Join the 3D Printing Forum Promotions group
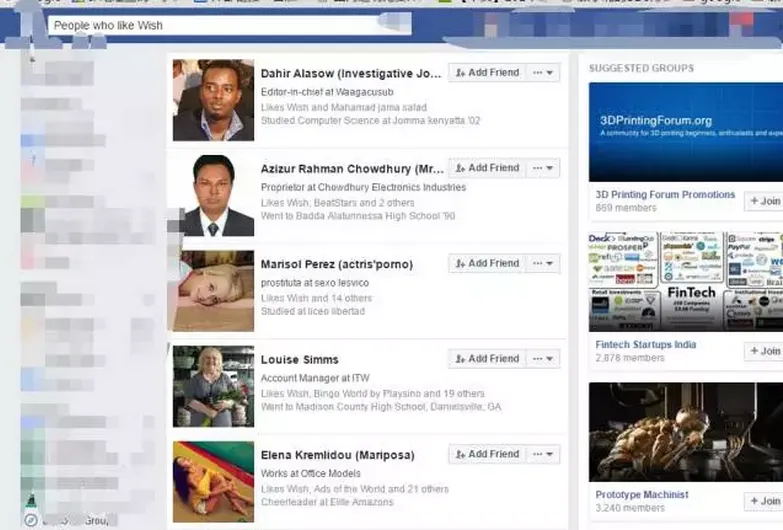Image resolution: width=783 pixels, height=530 pixels. [765, 201]
